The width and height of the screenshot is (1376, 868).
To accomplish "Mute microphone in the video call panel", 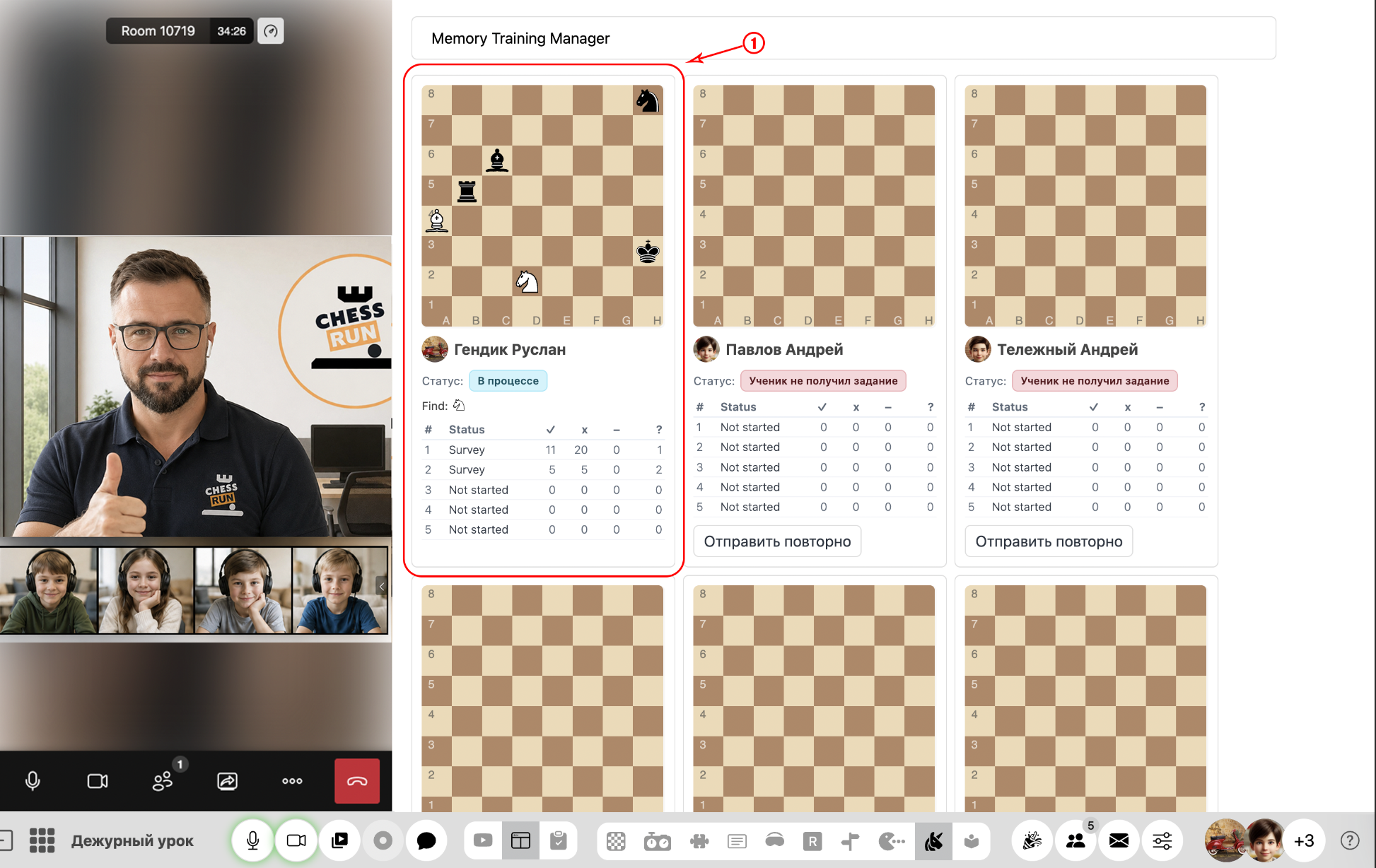I will click(33, 781).
